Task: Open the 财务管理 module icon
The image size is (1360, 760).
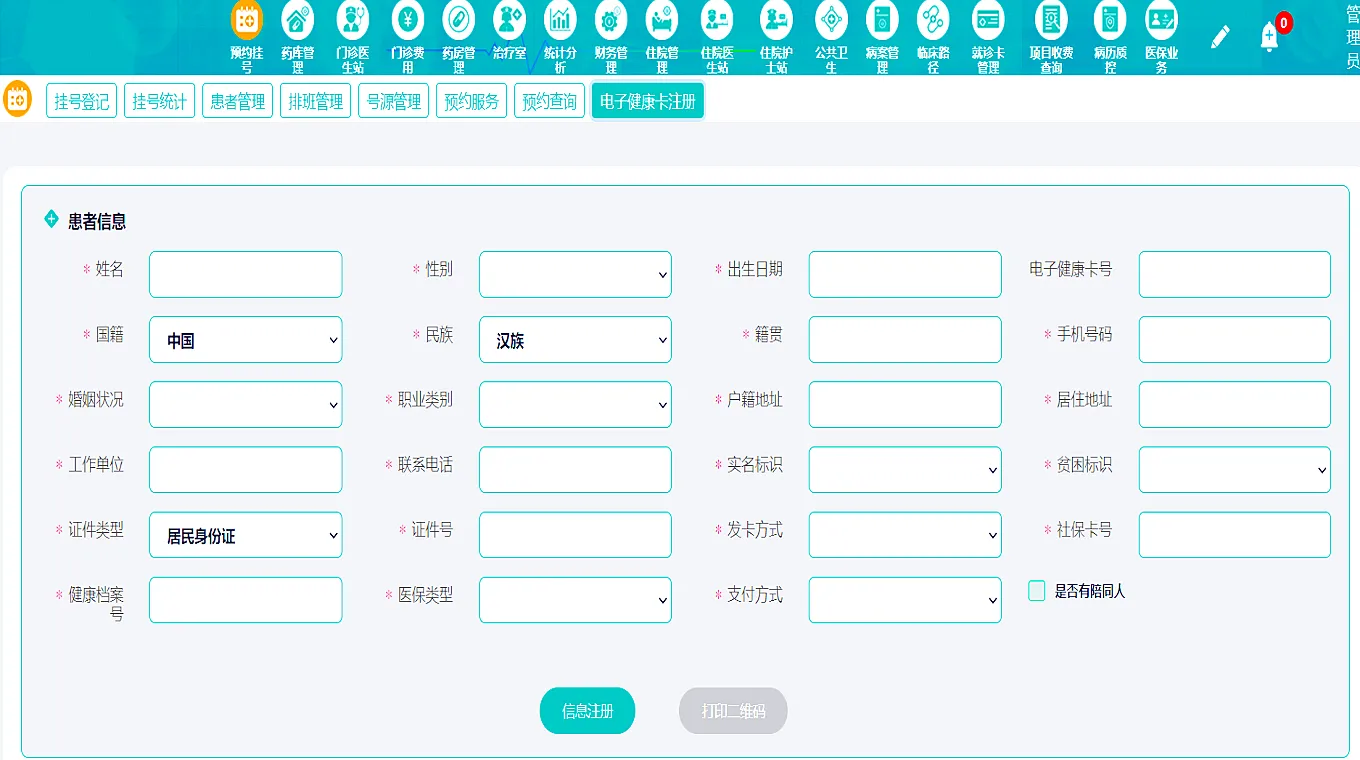Action: pos(611,20)
